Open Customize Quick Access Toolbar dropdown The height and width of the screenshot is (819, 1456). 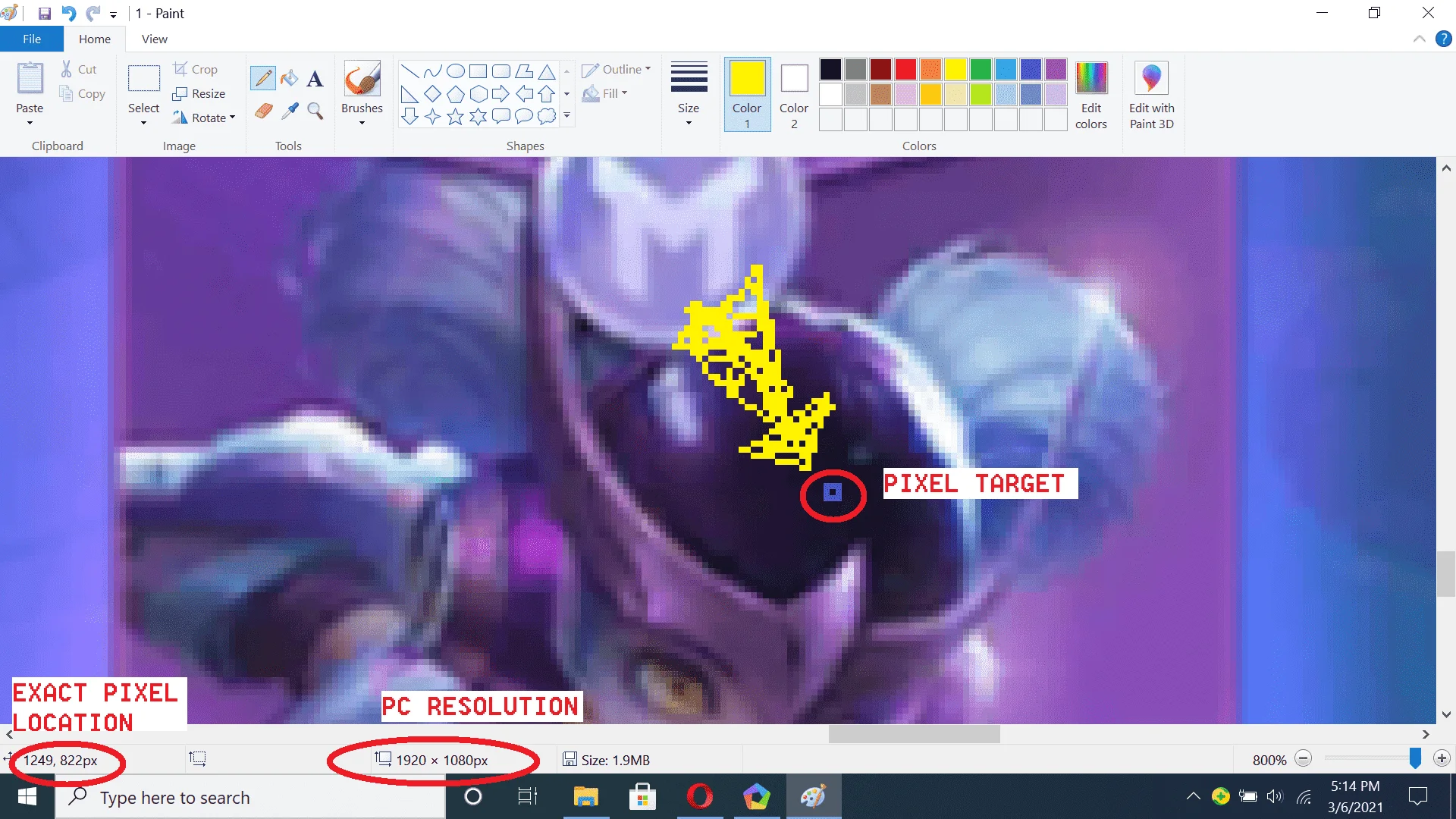pyautogui.click(x=113, y=14)
